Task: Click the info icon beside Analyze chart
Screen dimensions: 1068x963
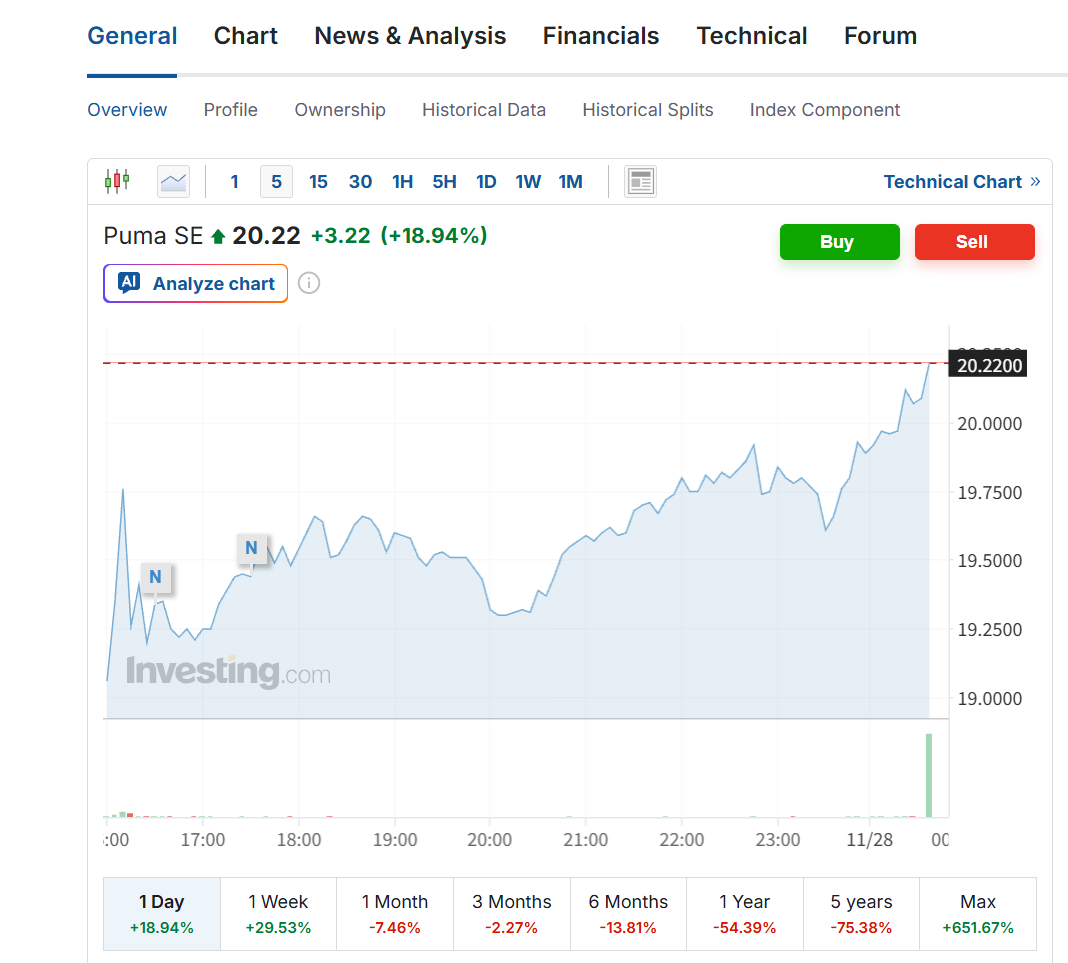Action: click(309, 283)
